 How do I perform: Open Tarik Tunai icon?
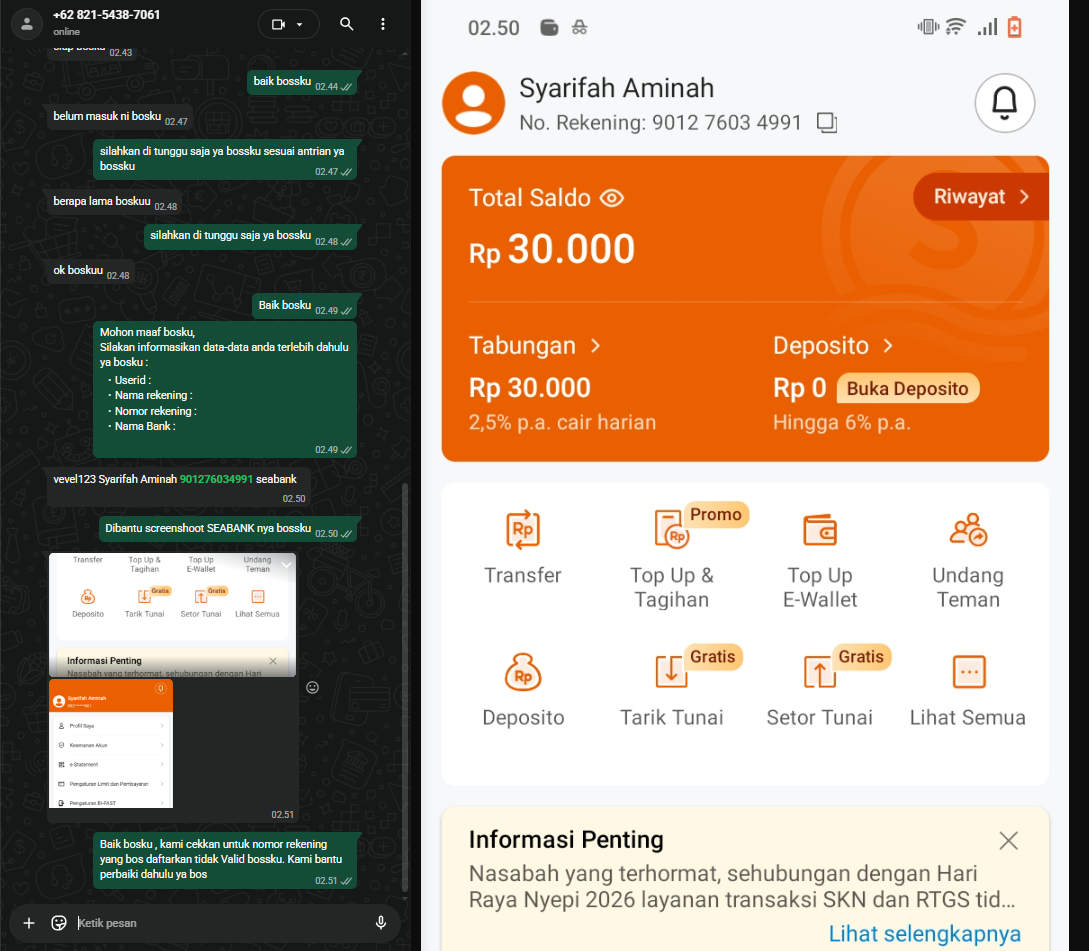click(x=671, y=672)
